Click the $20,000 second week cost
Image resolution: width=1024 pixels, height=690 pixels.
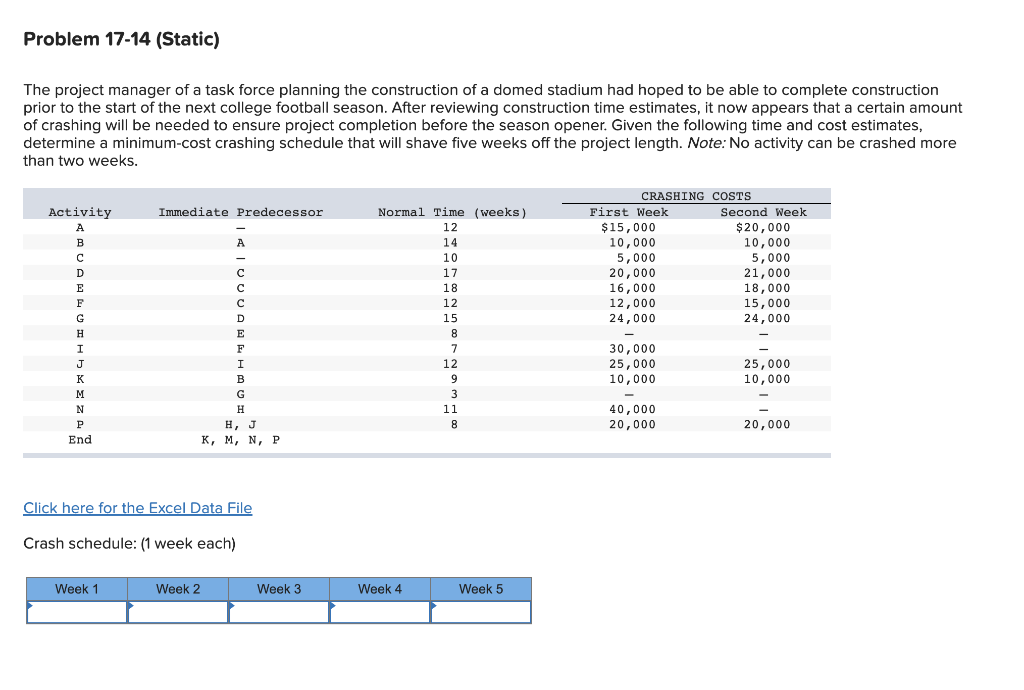coord(763,227)
